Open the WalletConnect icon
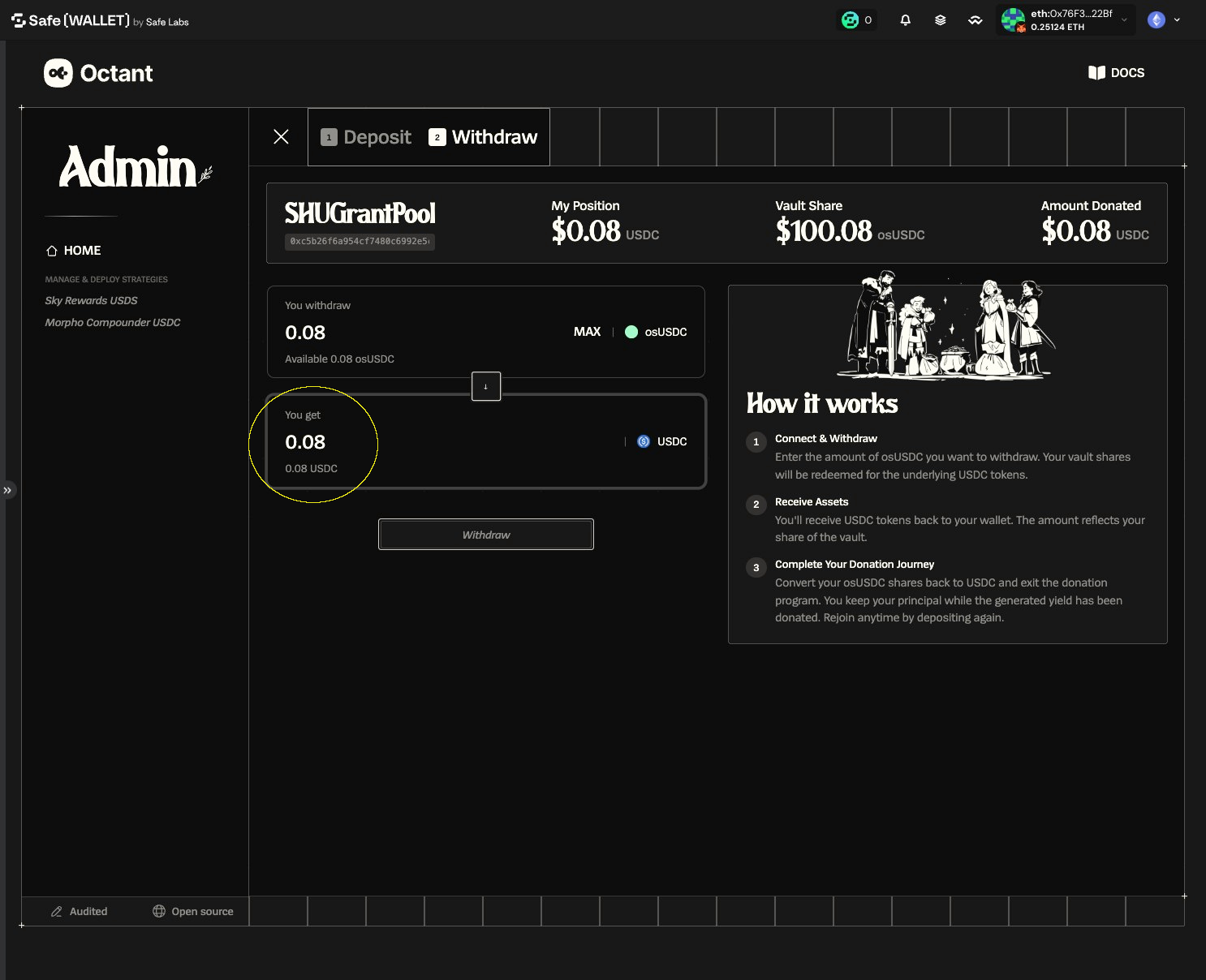1206x980 pixels. point(976,20)
